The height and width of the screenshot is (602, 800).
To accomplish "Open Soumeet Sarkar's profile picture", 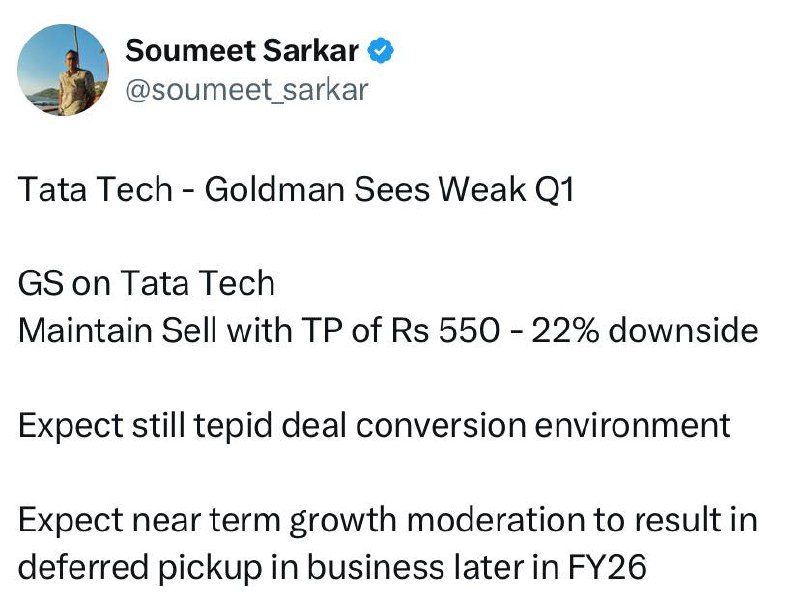I will pyautogui.click(x=62, y=70).
